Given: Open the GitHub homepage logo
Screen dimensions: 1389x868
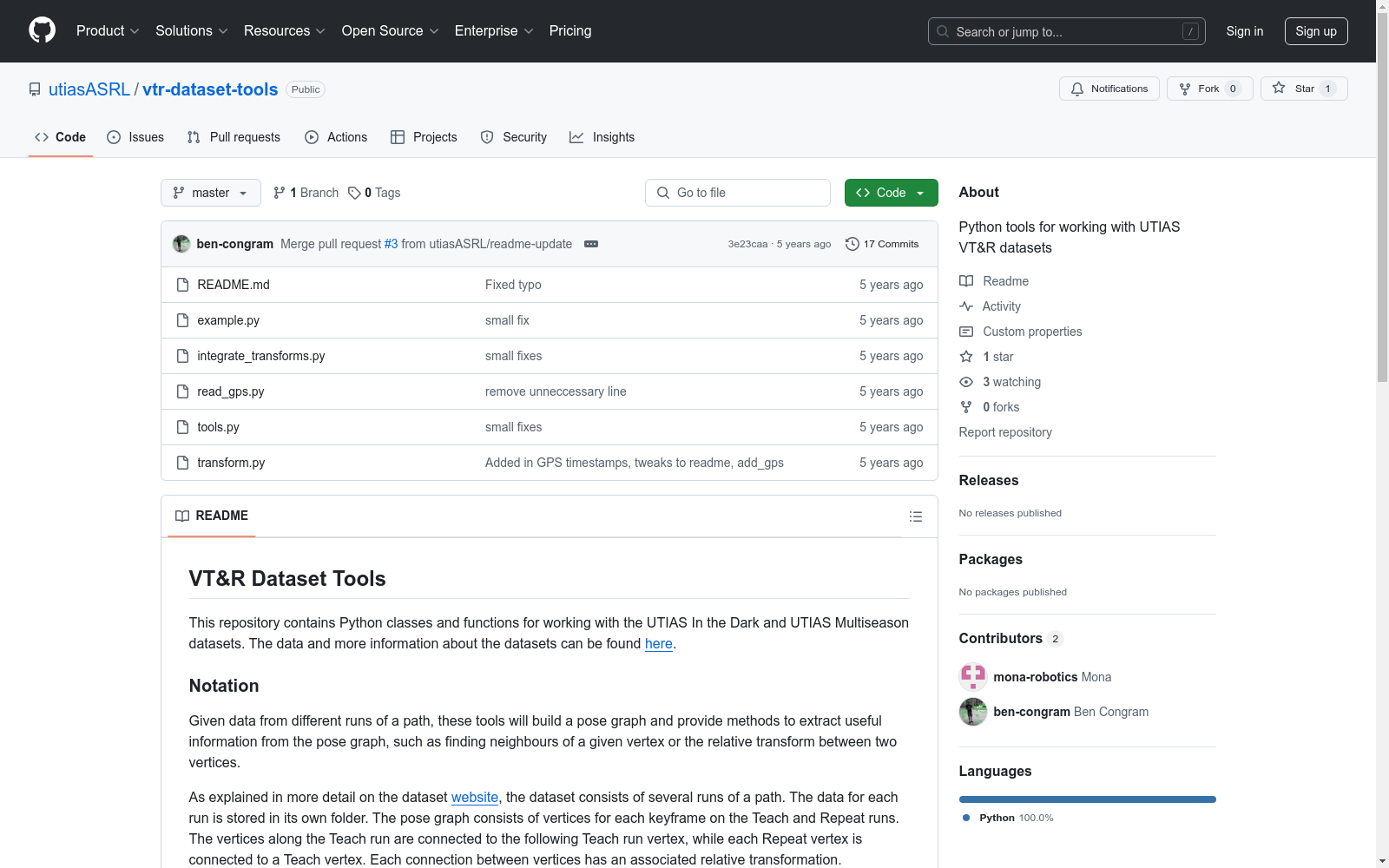Looking at the screenshot, I should (x=42, y=30).
